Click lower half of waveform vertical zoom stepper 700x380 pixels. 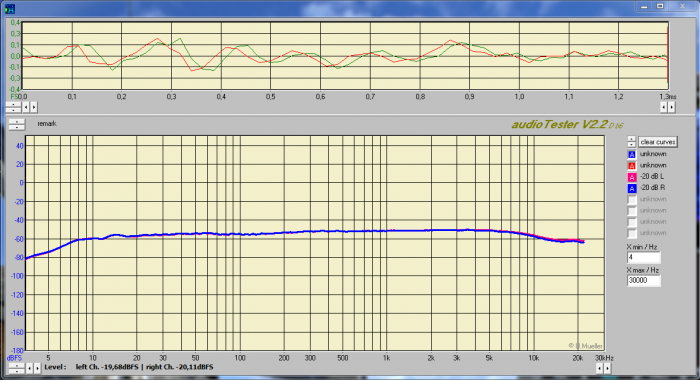[x=13, y=110]
